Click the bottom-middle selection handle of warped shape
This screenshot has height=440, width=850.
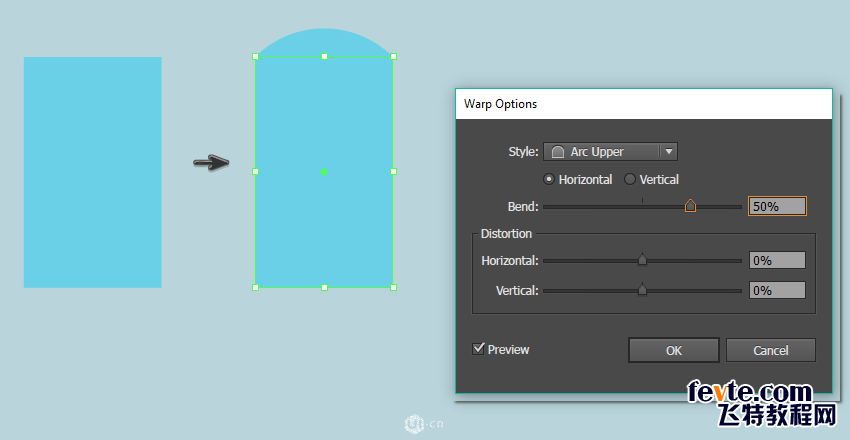pyautogui.click(x=324, y=287)
